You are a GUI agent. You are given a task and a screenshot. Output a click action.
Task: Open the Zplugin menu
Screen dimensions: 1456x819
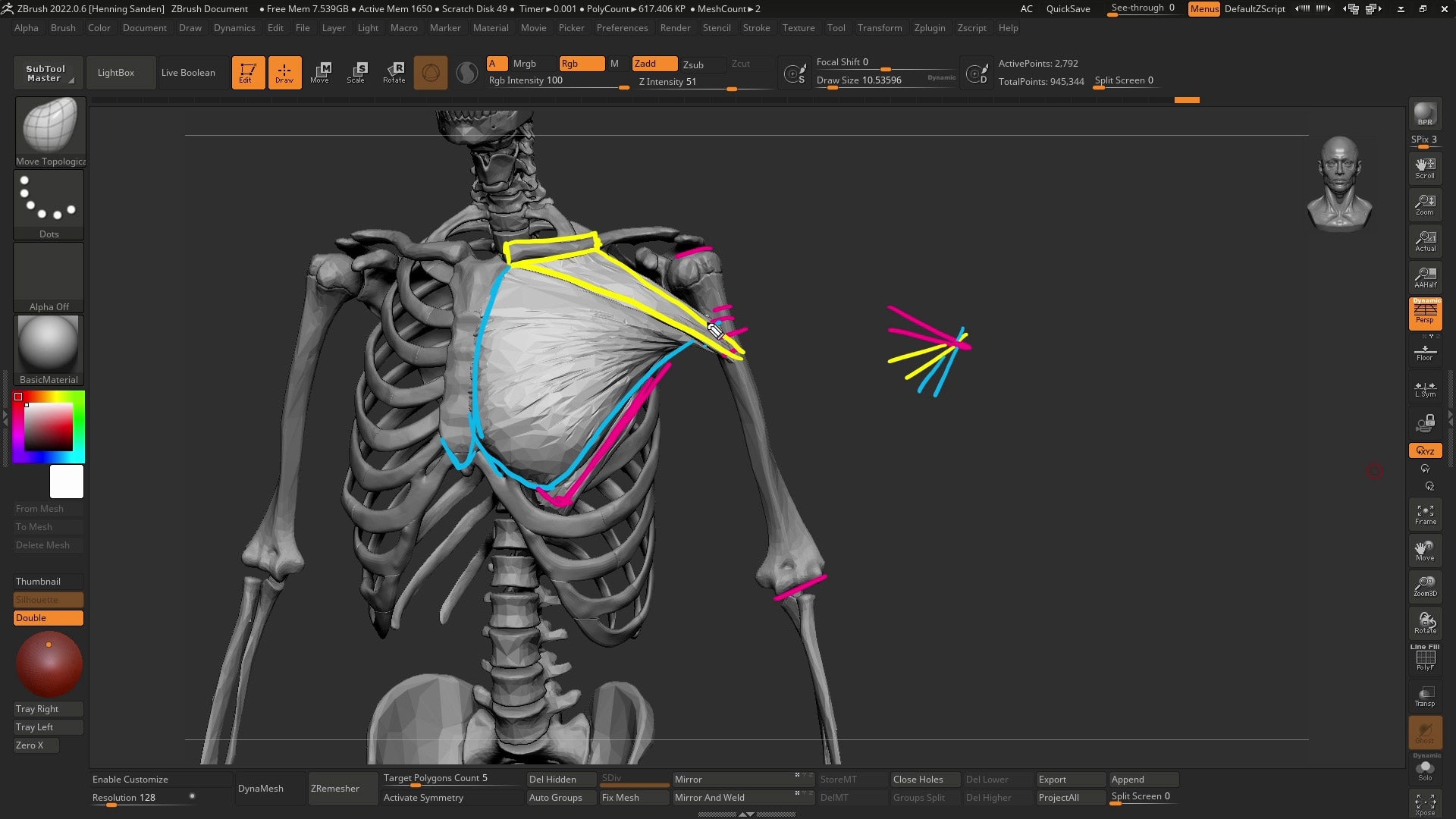click(930, 28)
